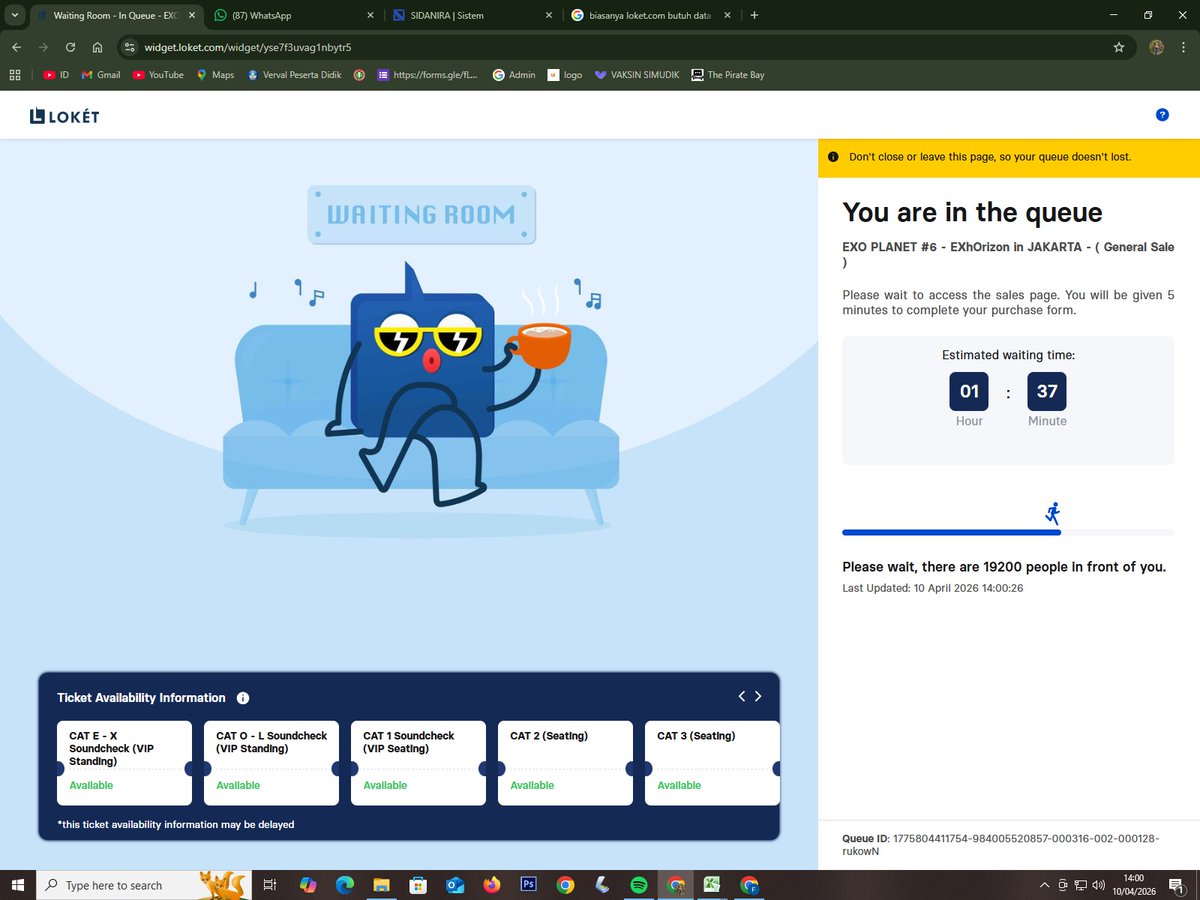Click the 37 Minute countdown box

tap(1047, 391)
